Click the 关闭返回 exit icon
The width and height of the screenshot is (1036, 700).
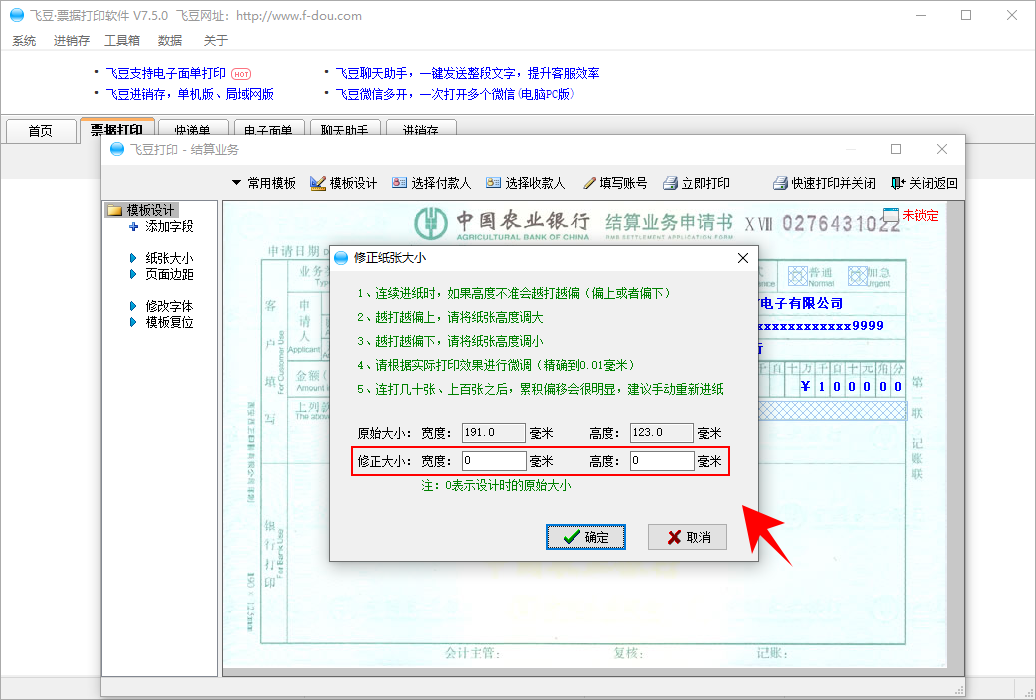pyautogui.click(x=898, y=183)
